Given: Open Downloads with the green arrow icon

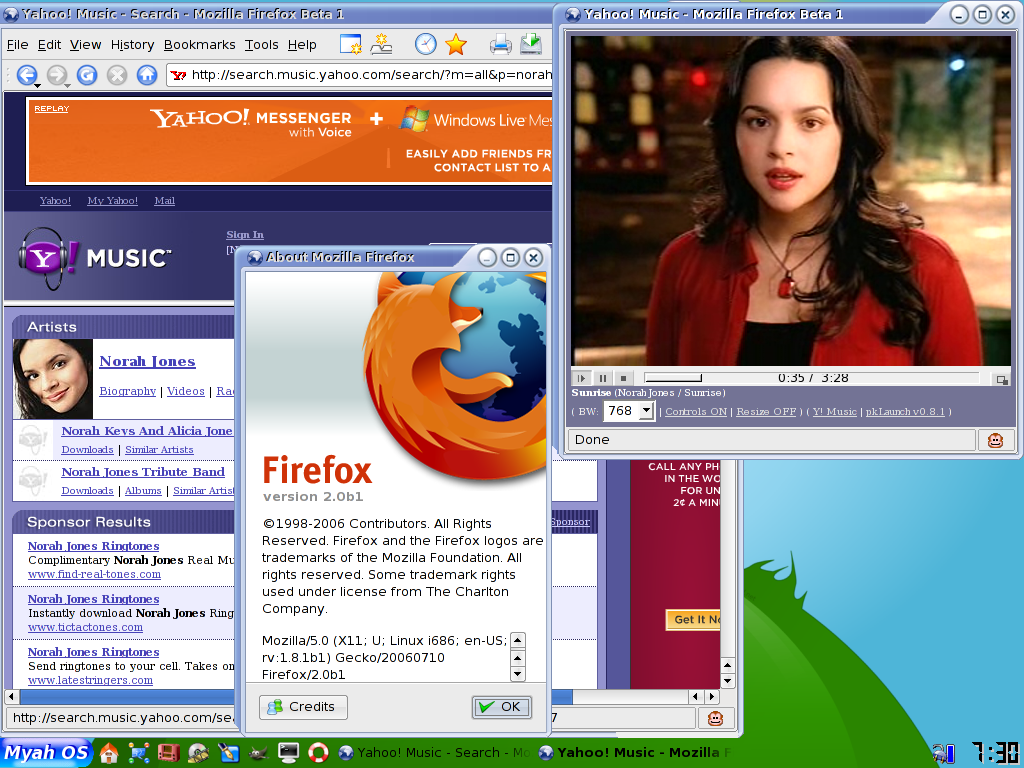Looking at the screenshot, I should coord(531,44).
